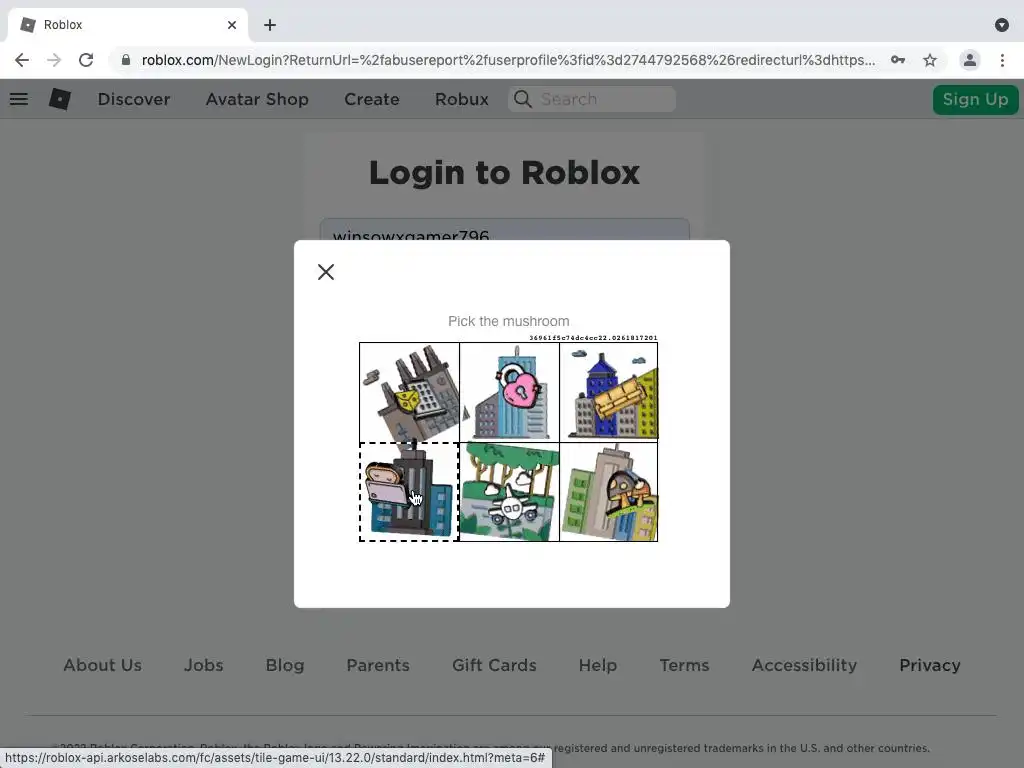Open the Avatar Shop menu item
1024x768 pixels.
pyautogui.click(x=257, y=99)
